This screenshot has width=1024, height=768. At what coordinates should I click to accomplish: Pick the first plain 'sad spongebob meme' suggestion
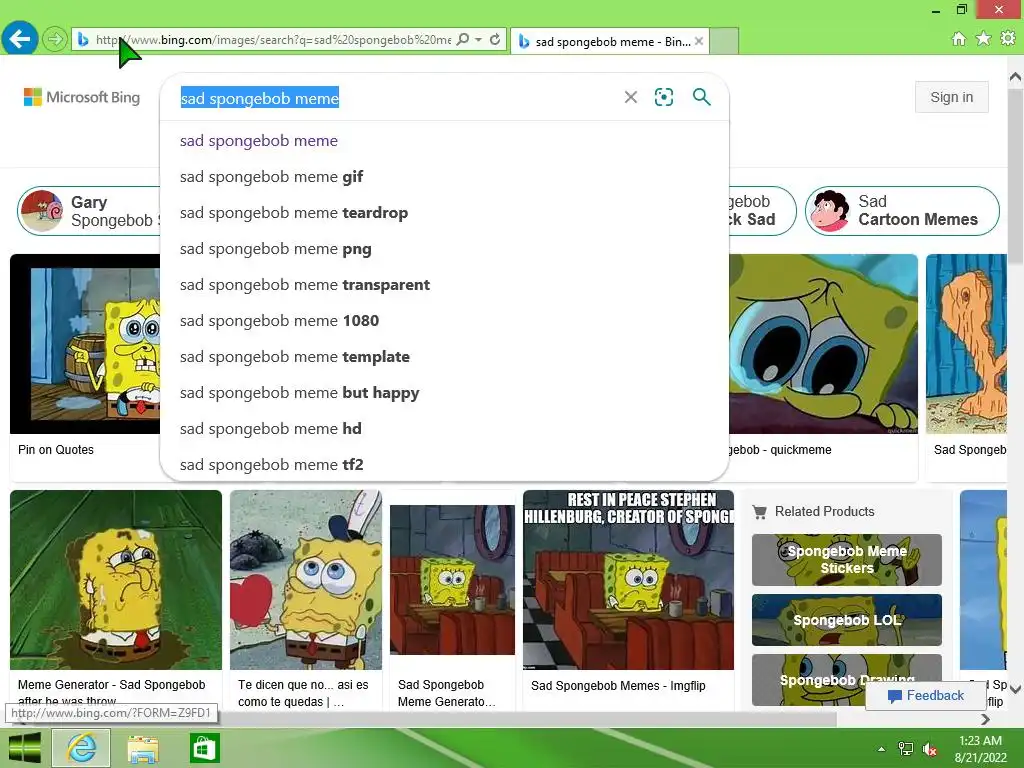444,141
